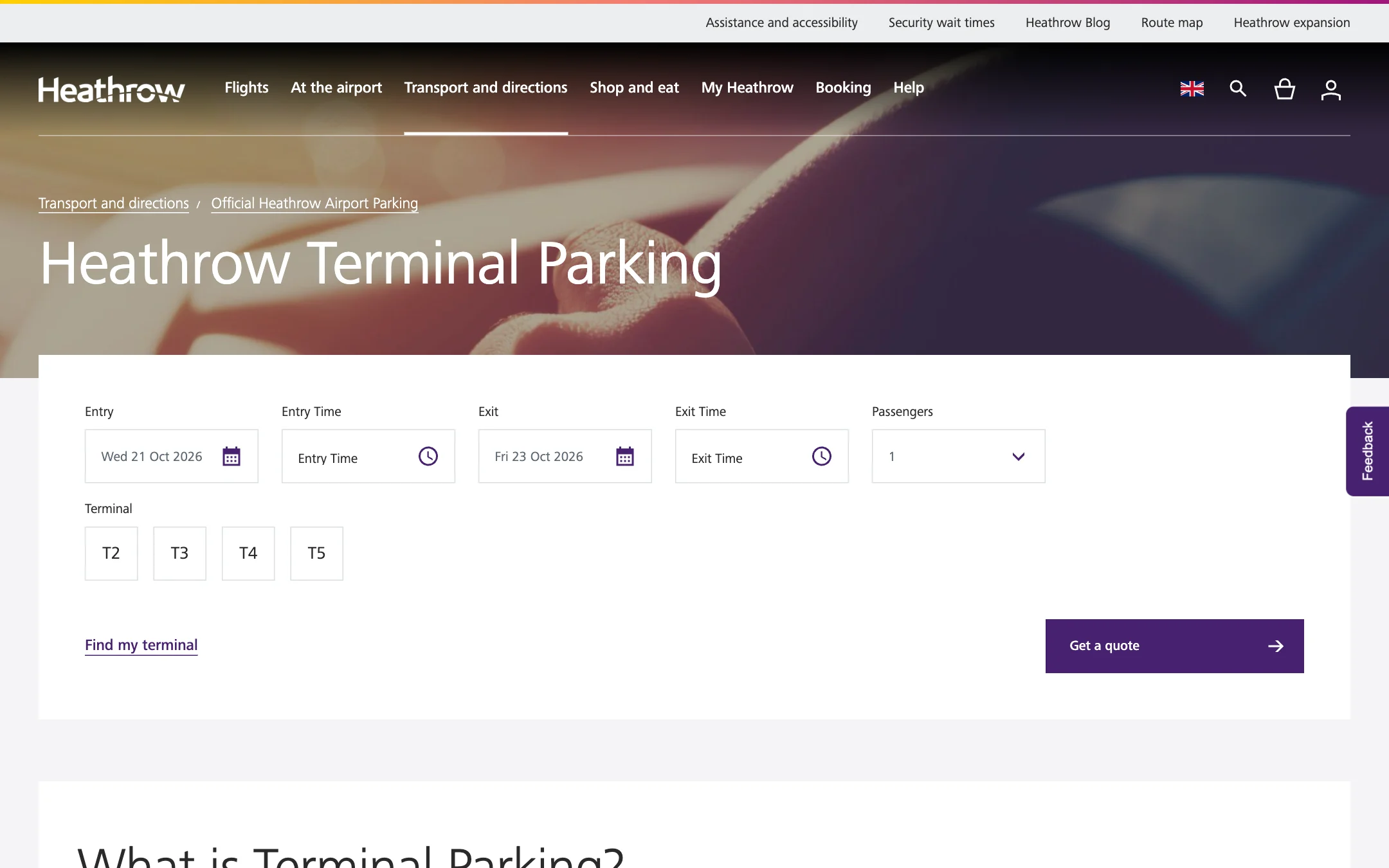
Task: Click the Exit date field Fri 23 Oct 2026
Action: pyautogui.click(x=565, y=456)
